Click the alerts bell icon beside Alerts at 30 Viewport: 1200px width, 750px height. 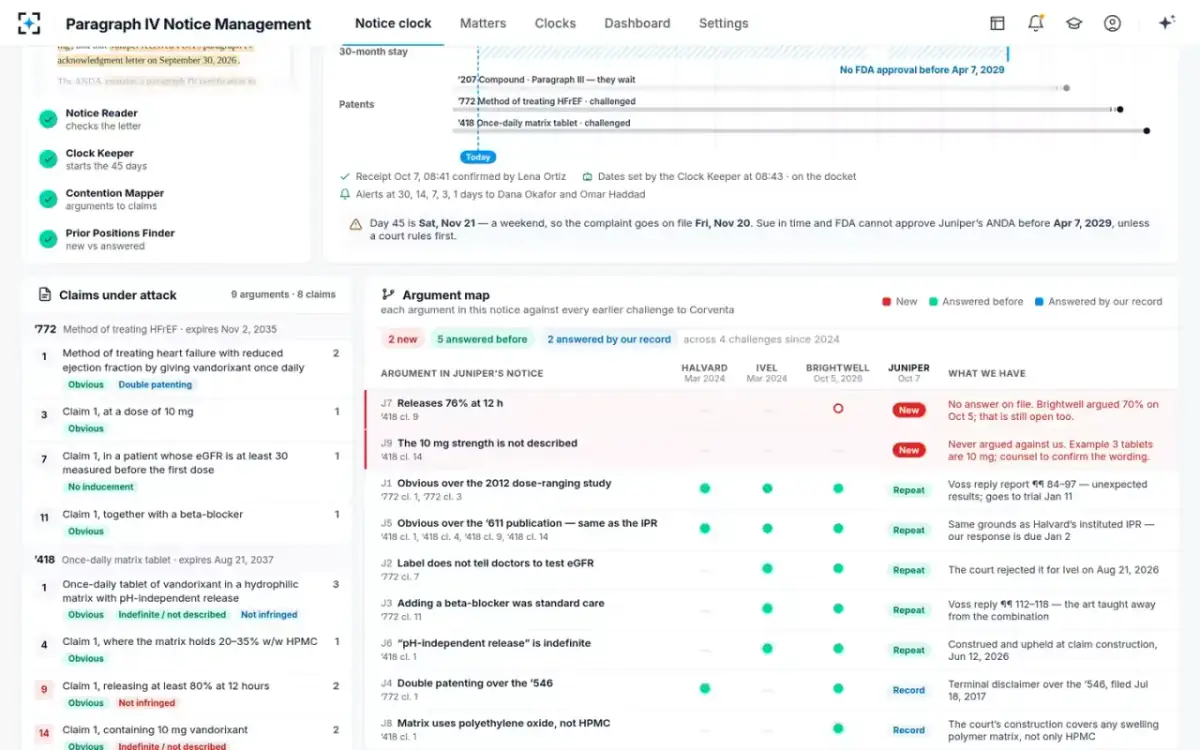coord(346,194)
